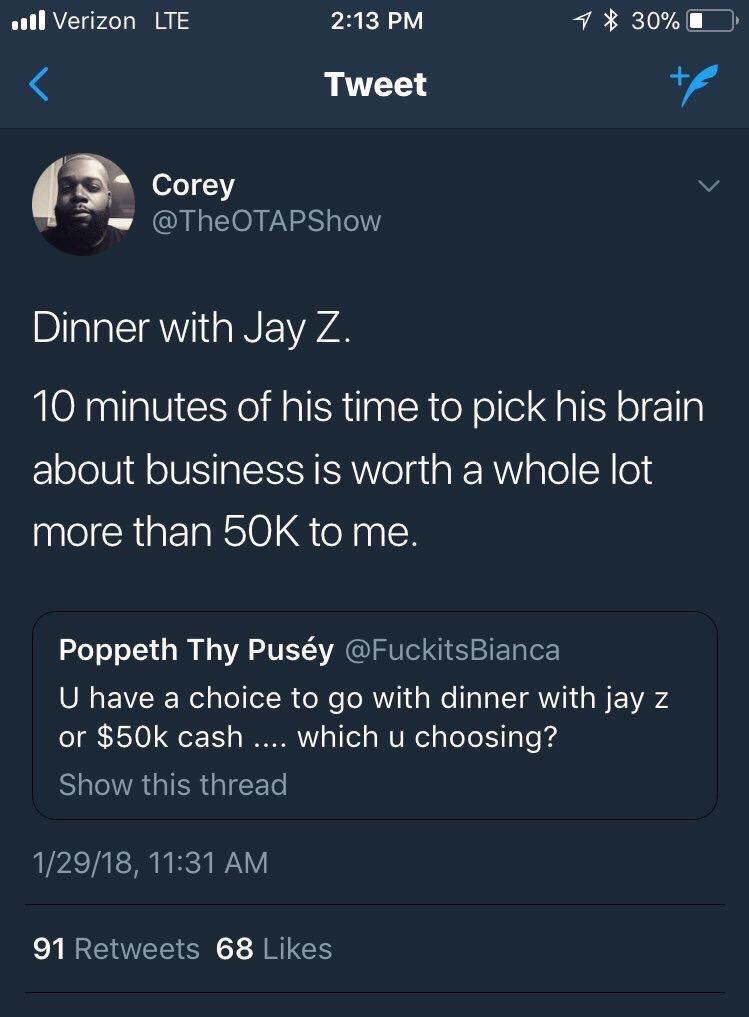Image resolution: width=749 pixels, height=1017 pixels.
Task: Tap the 2:13 PM clock
Action: (376, 20)
